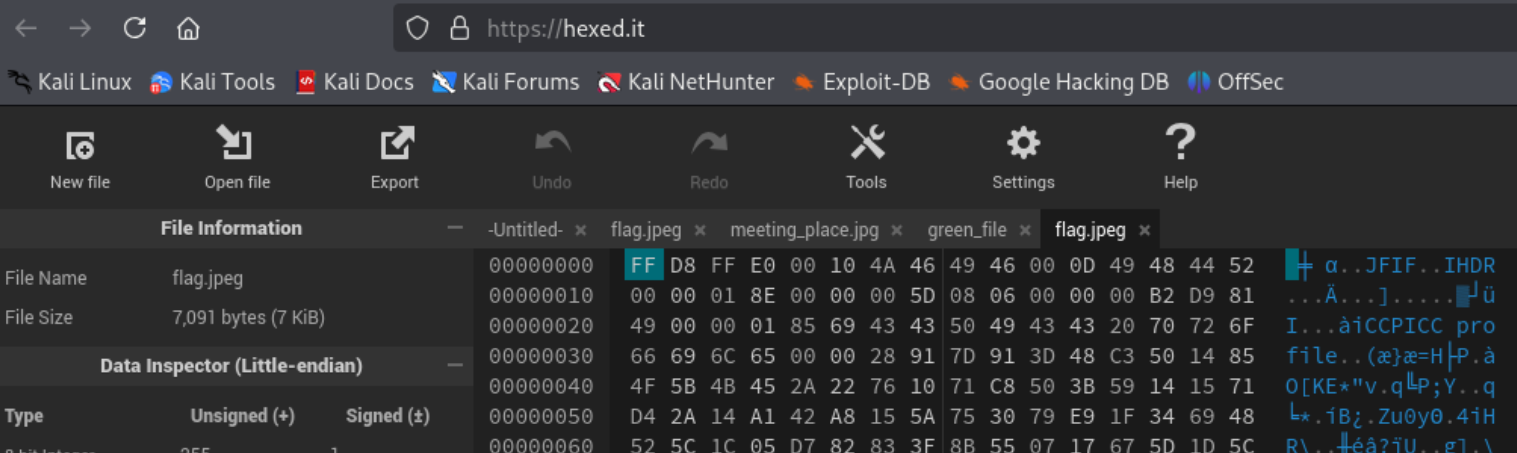Click the Signed (±) column header

tap(387, 416)
